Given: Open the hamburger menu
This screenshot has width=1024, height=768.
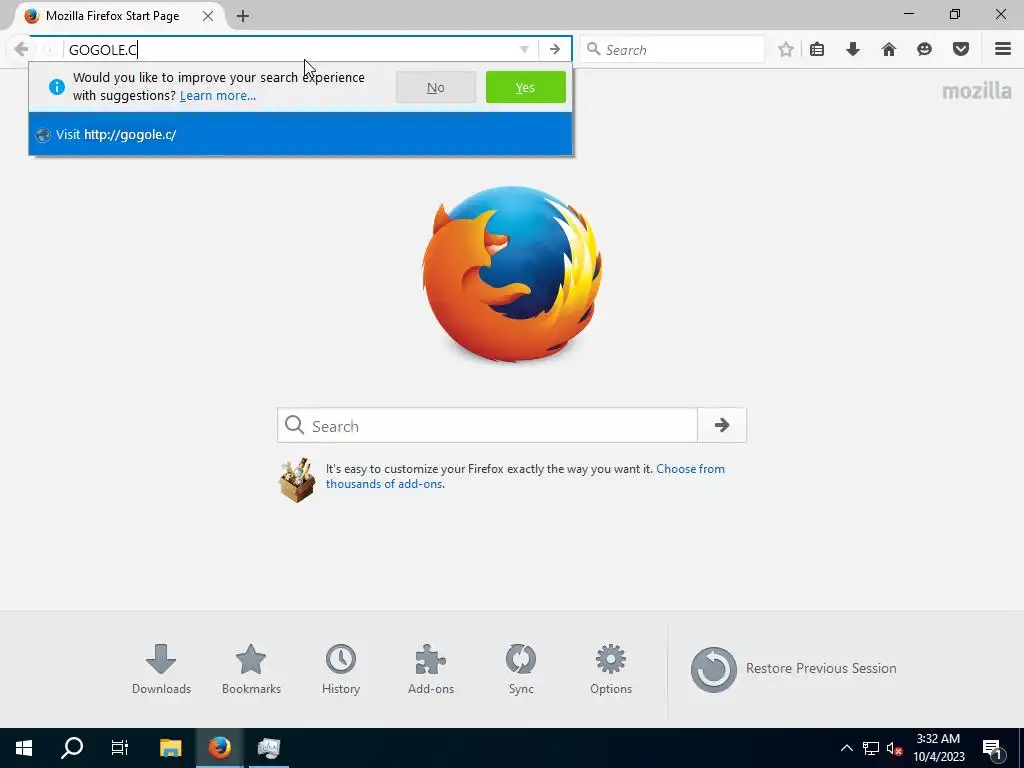Looking at the screenshot, I should click(1003, 50).
